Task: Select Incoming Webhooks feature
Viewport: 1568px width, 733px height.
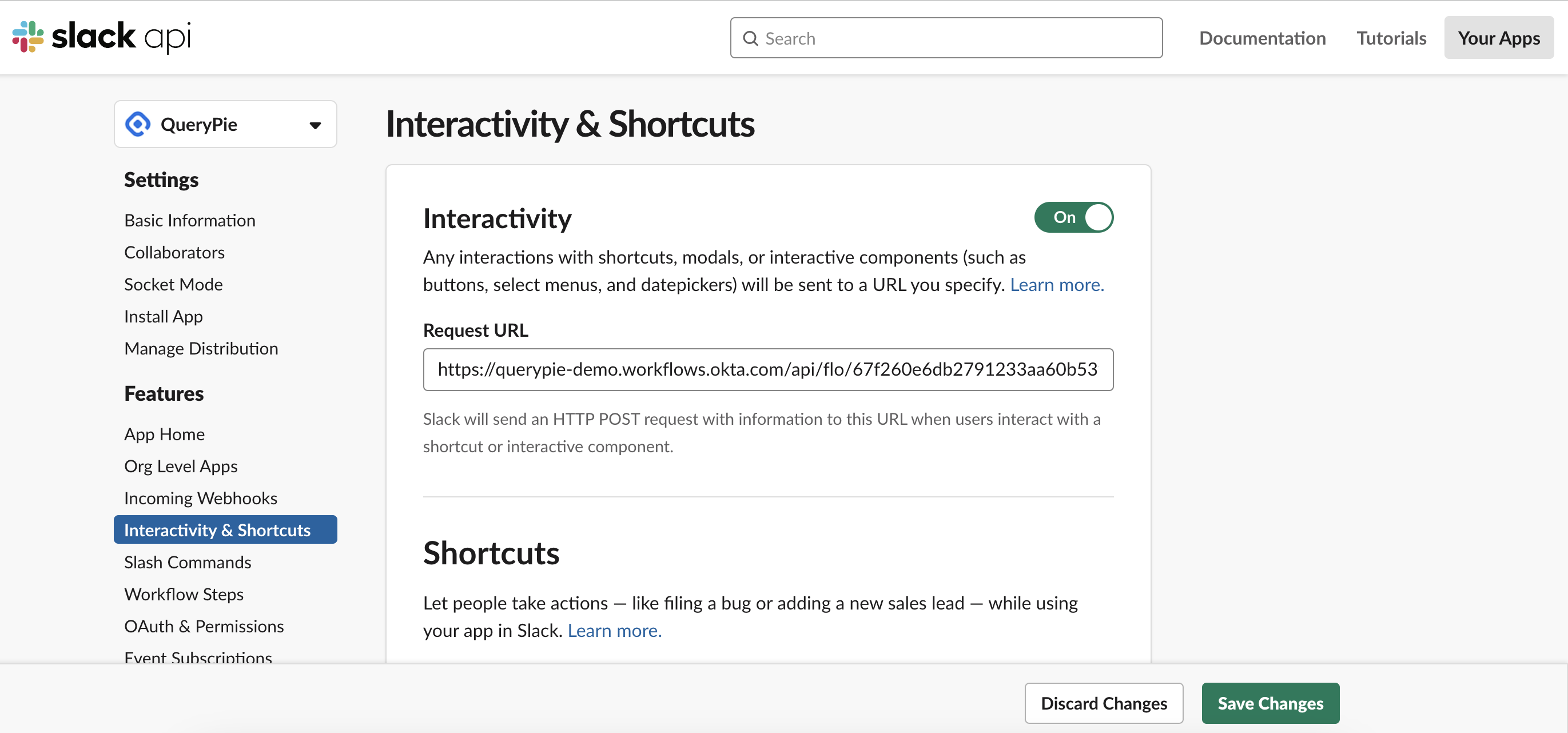Action: coord(200,498)
